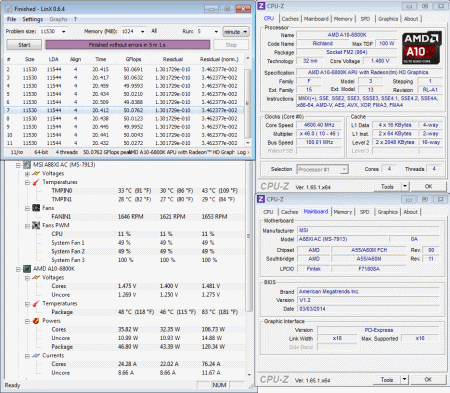Open the Problem size dropdown in LinX

[x=63, y=32]
